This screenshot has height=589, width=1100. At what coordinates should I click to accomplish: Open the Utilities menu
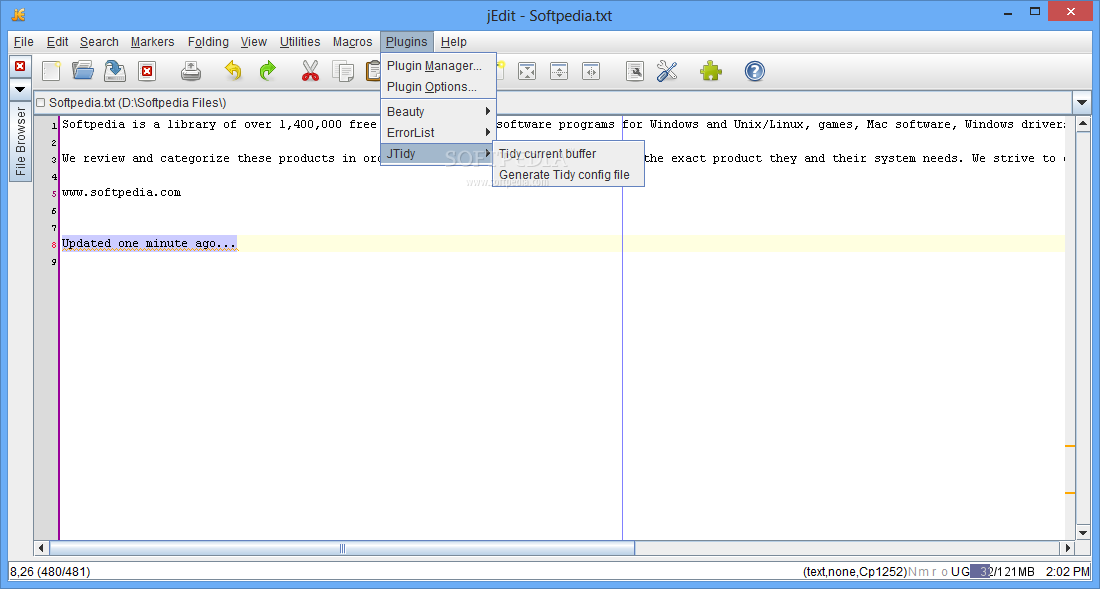pos(300,42)
